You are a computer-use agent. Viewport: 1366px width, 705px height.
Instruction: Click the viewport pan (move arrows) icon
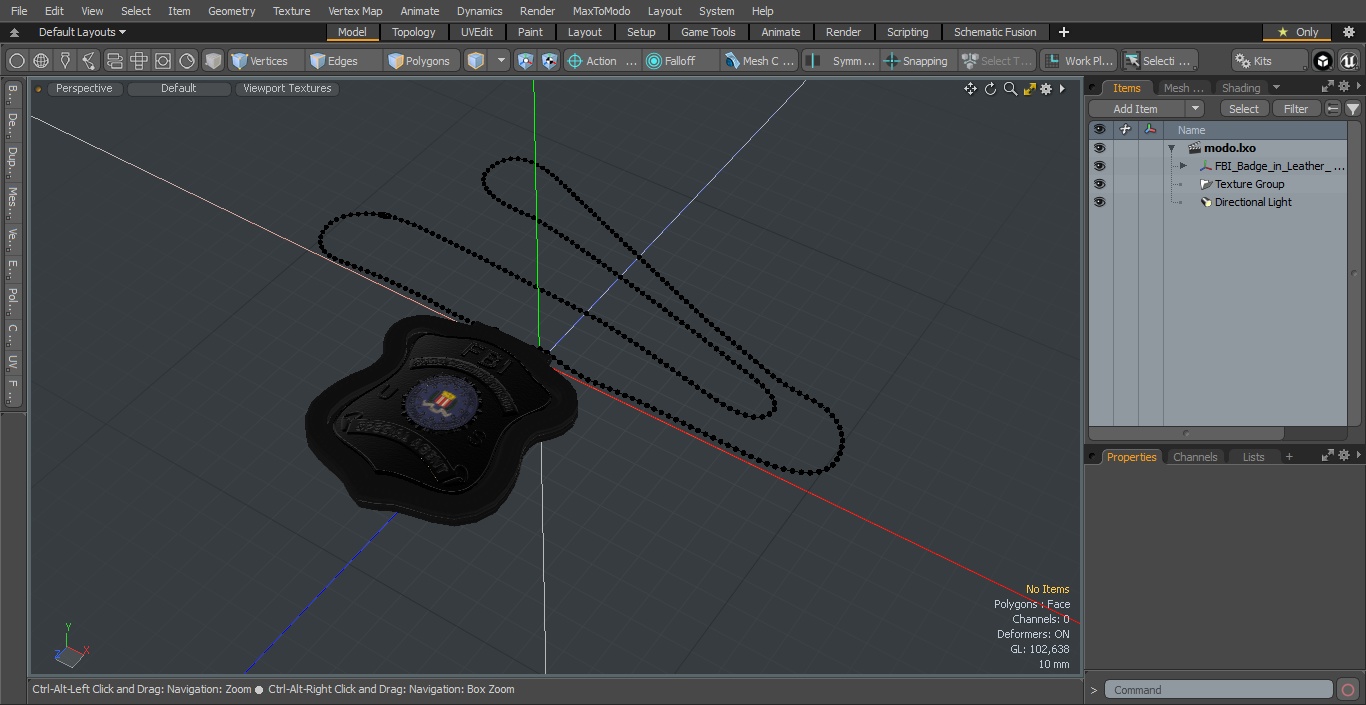pyautogui.click(x=970, y=89)
